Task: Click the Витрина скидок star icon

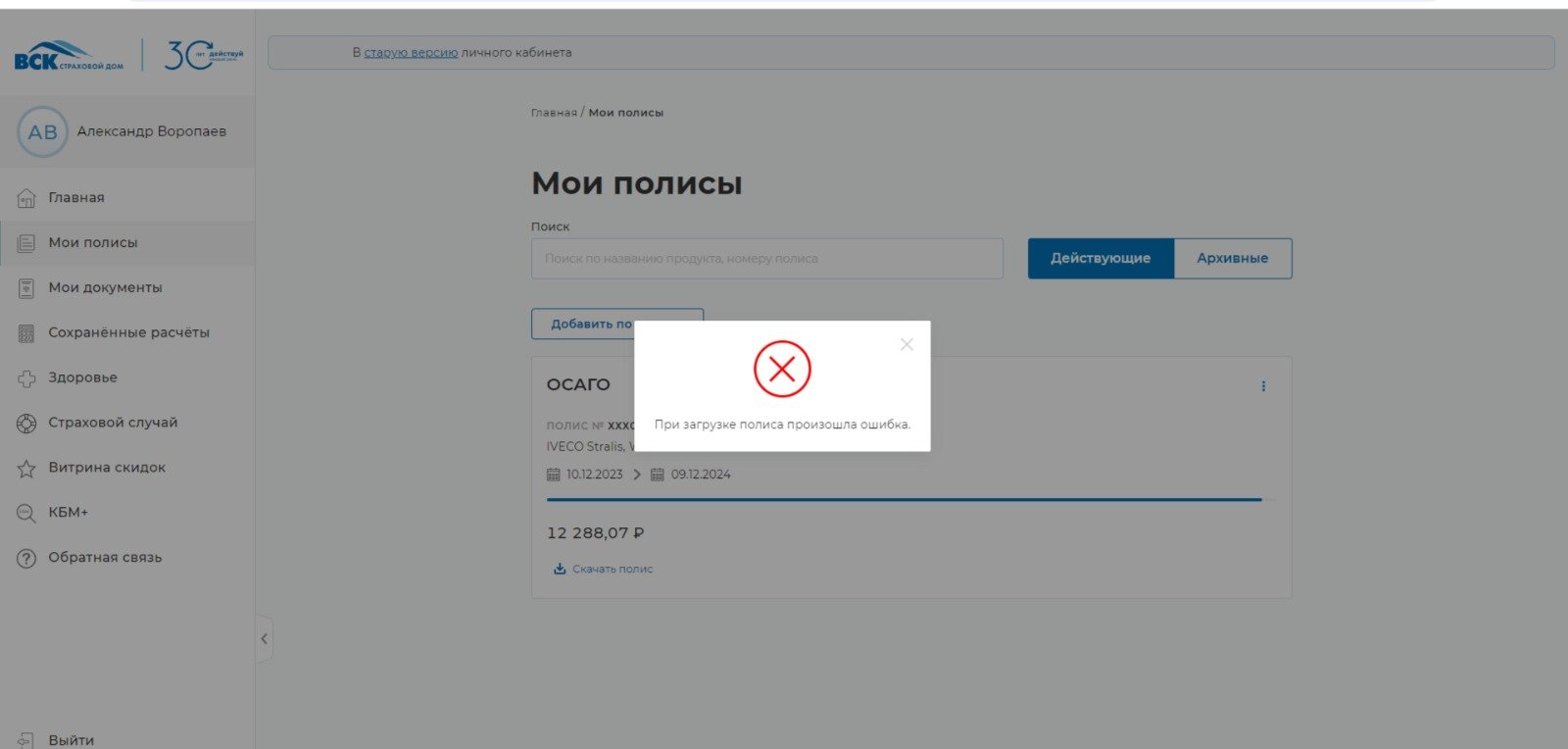Action: click(26, 469)
